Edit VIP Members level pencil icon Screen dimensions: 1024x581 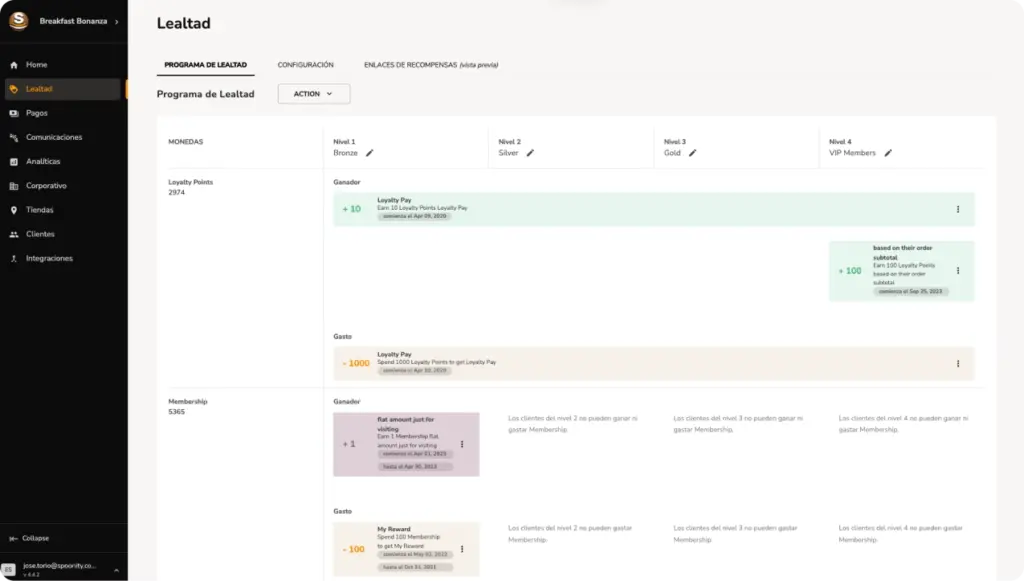pos(888,153)
